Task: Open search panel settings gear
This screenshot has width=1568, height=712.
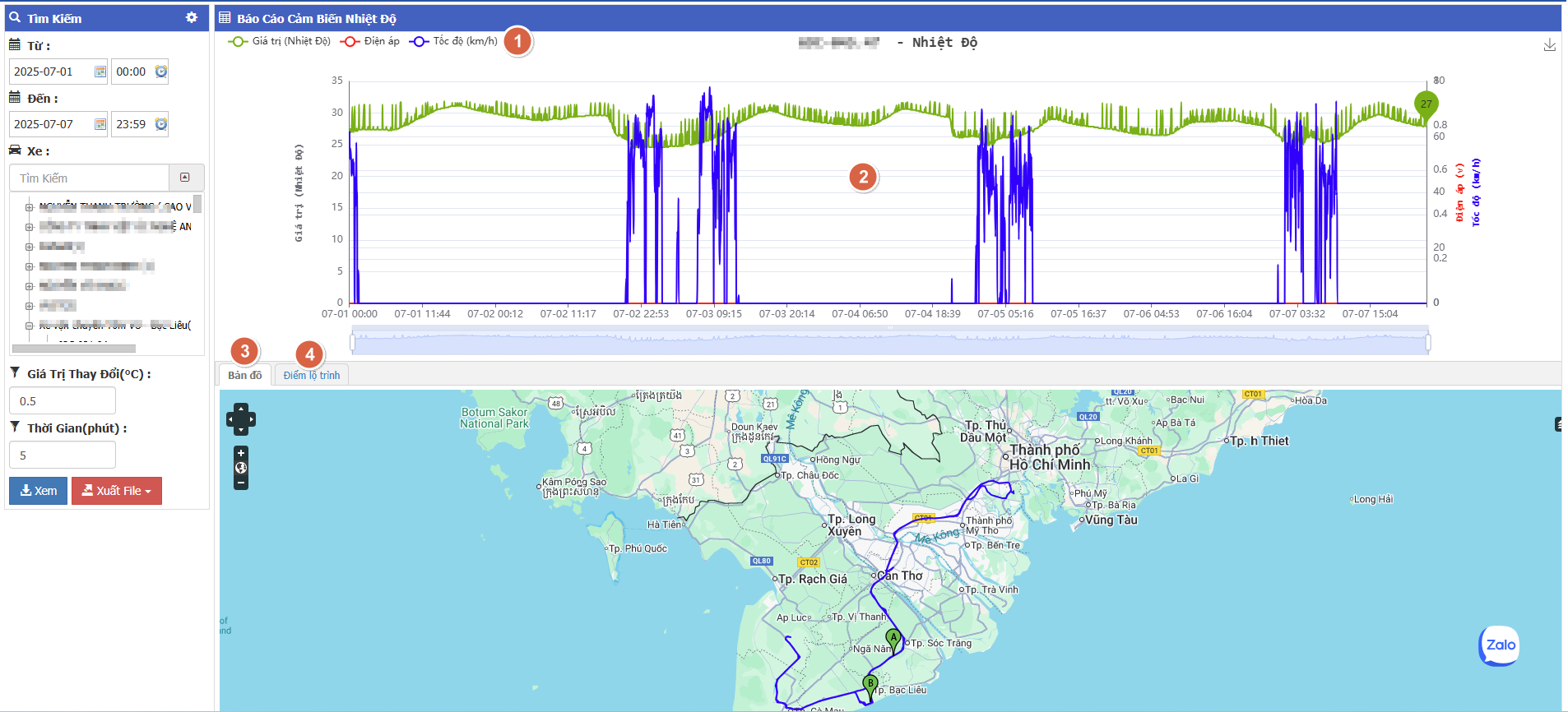Action: click(x=192, y=17)
